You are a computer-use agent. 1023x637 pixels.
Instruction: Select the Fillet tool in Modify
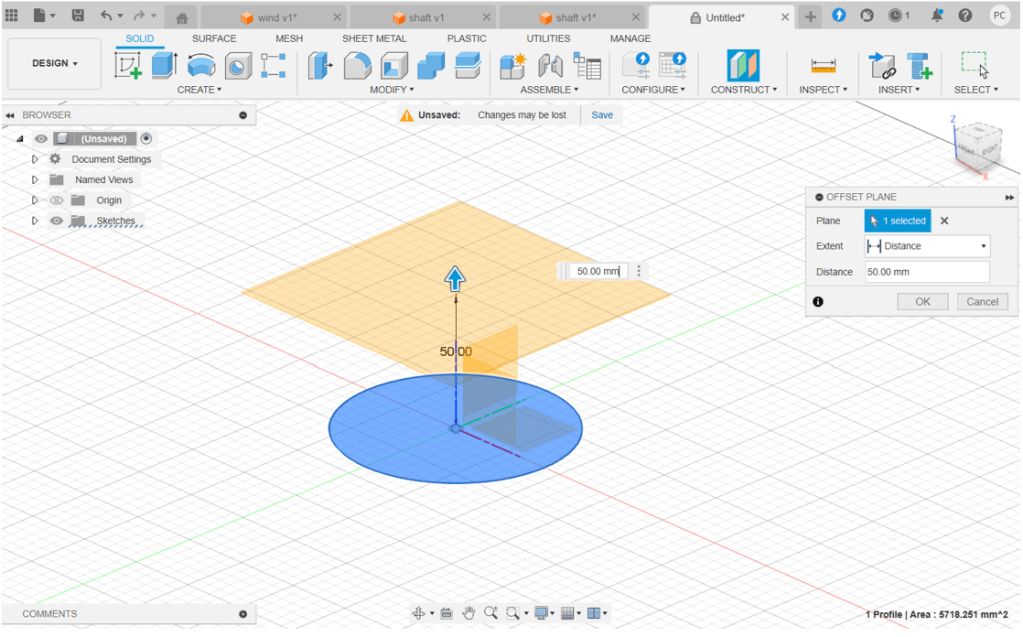(x=358, y=66)
